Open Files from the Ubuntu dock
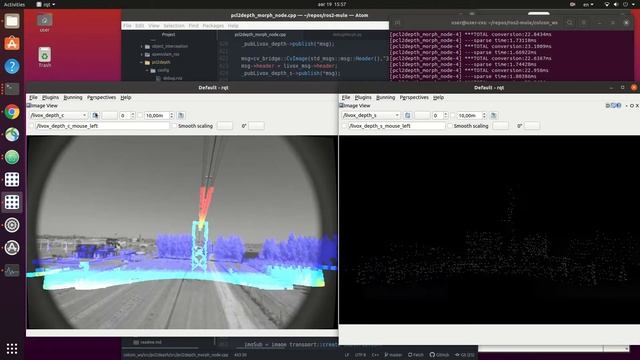The width and height of the screenshot is (640, 360). pos(12,21)
